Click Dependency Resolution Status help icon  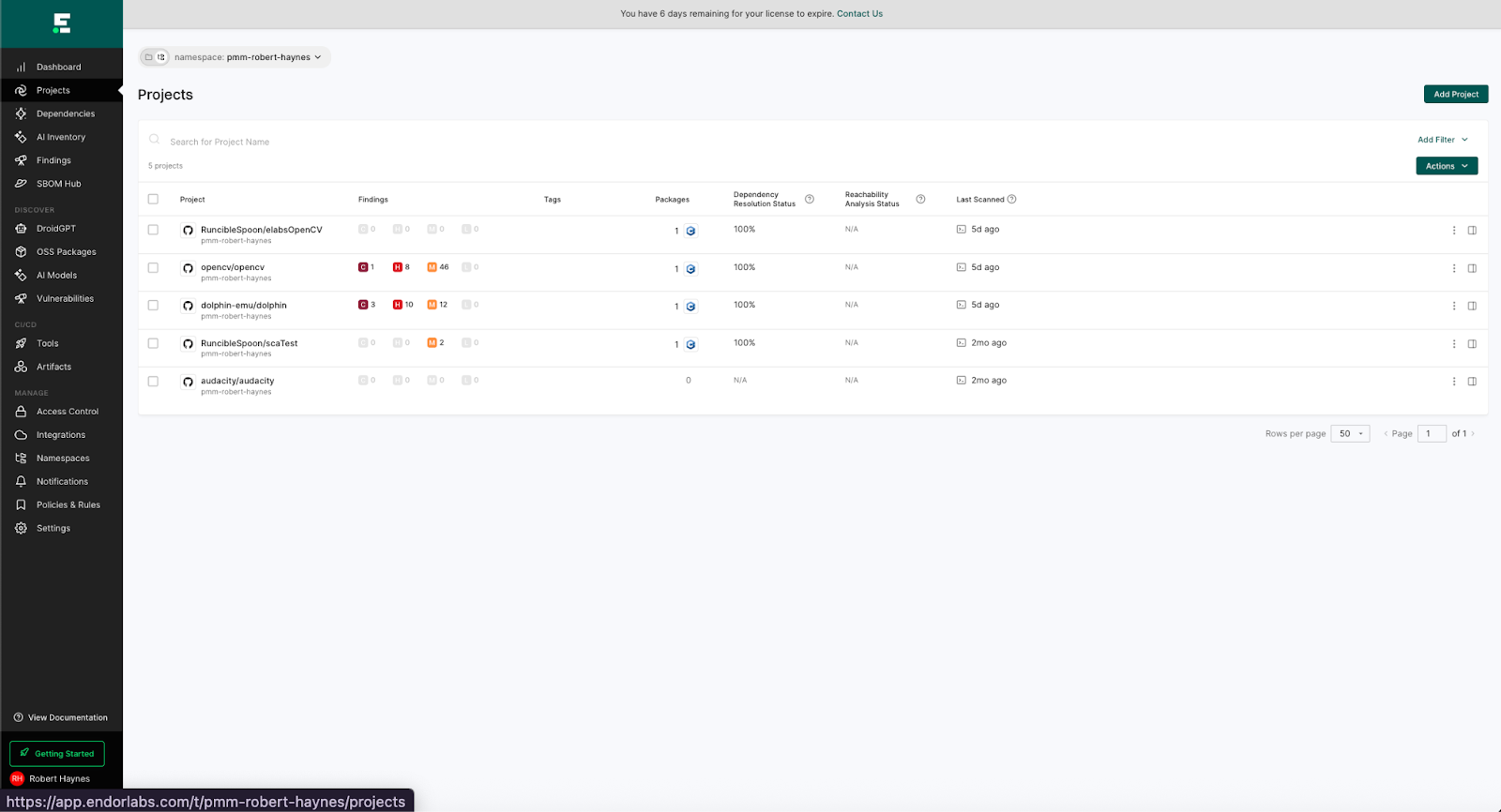(810, 199)
